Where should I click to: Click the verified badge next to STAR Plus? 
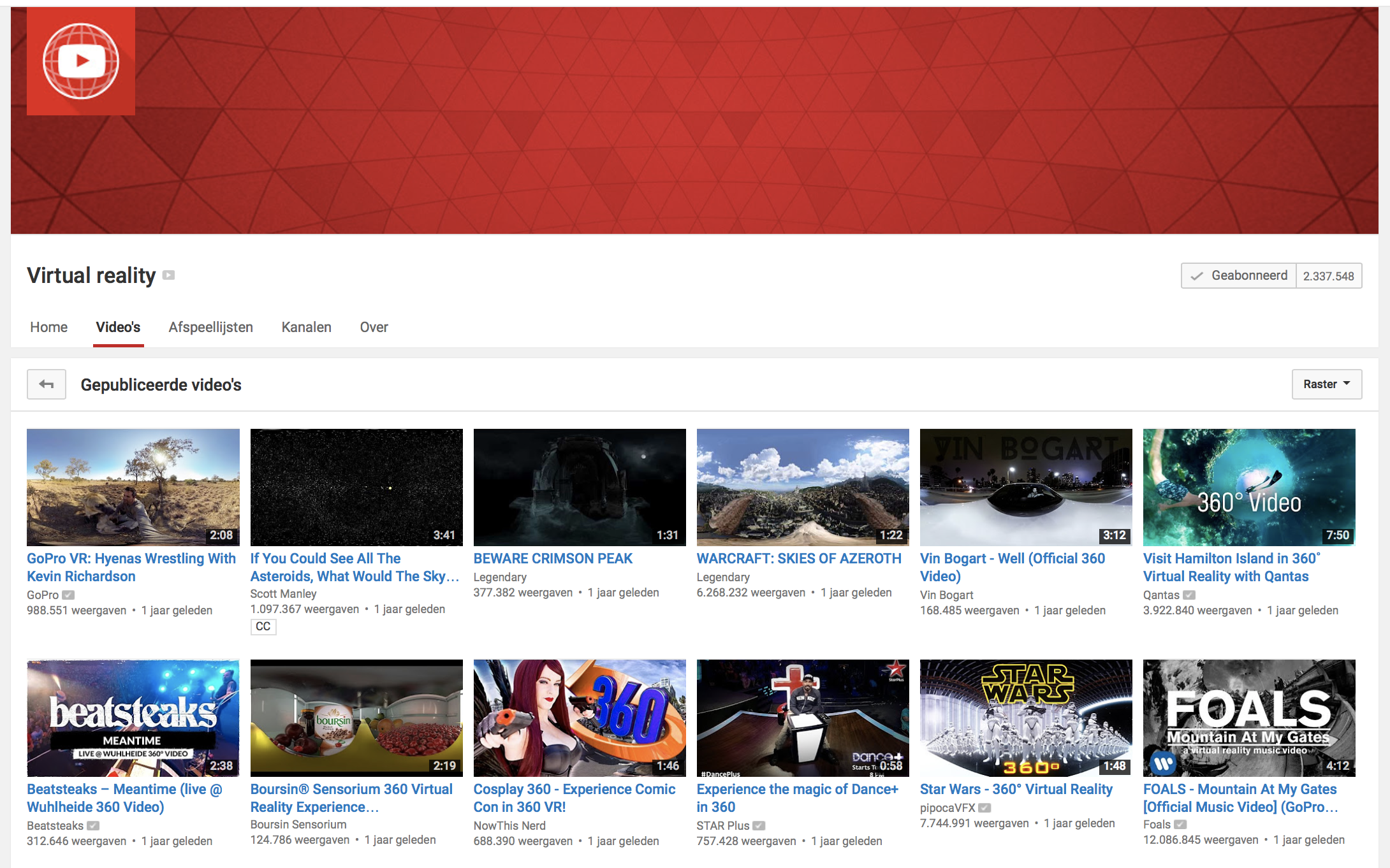coord(759,825)
